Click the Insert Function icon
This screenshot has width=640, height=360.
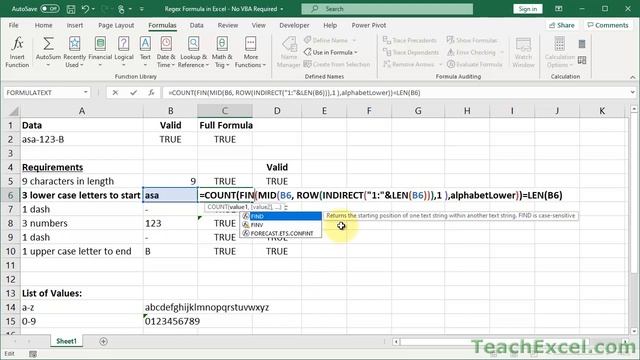coord(17,52)
